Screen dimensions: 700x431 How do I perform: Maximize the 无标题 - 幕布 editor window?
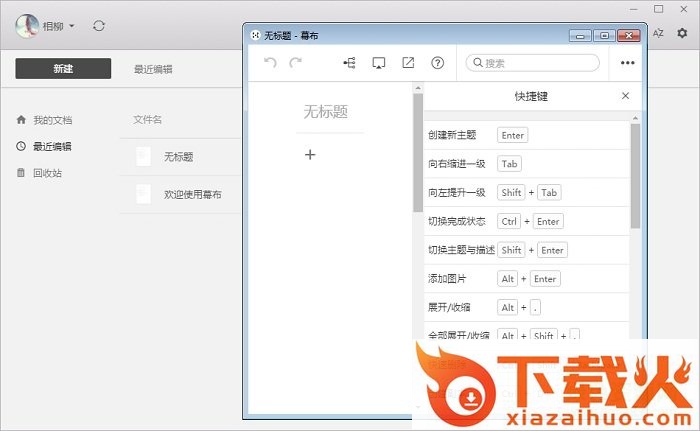coord(604,36)
